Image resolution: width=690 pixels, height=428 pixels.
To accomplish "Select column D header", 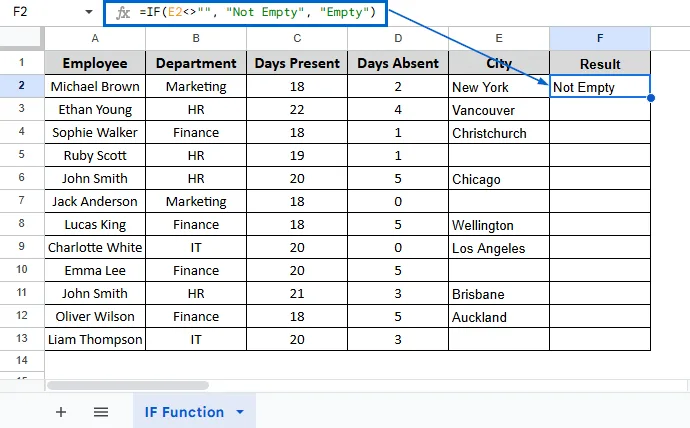I will (x=398, y=38).
